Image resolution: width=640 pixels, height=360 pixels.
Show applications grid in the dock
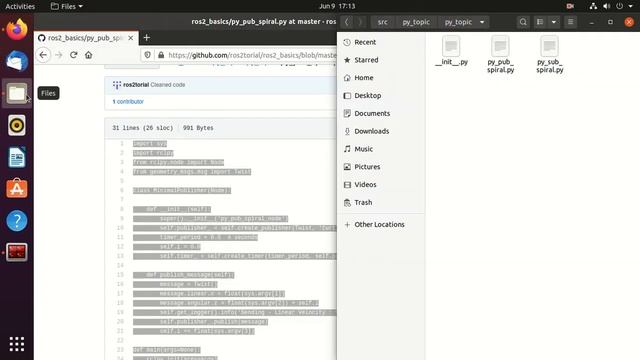click(17, 344)
